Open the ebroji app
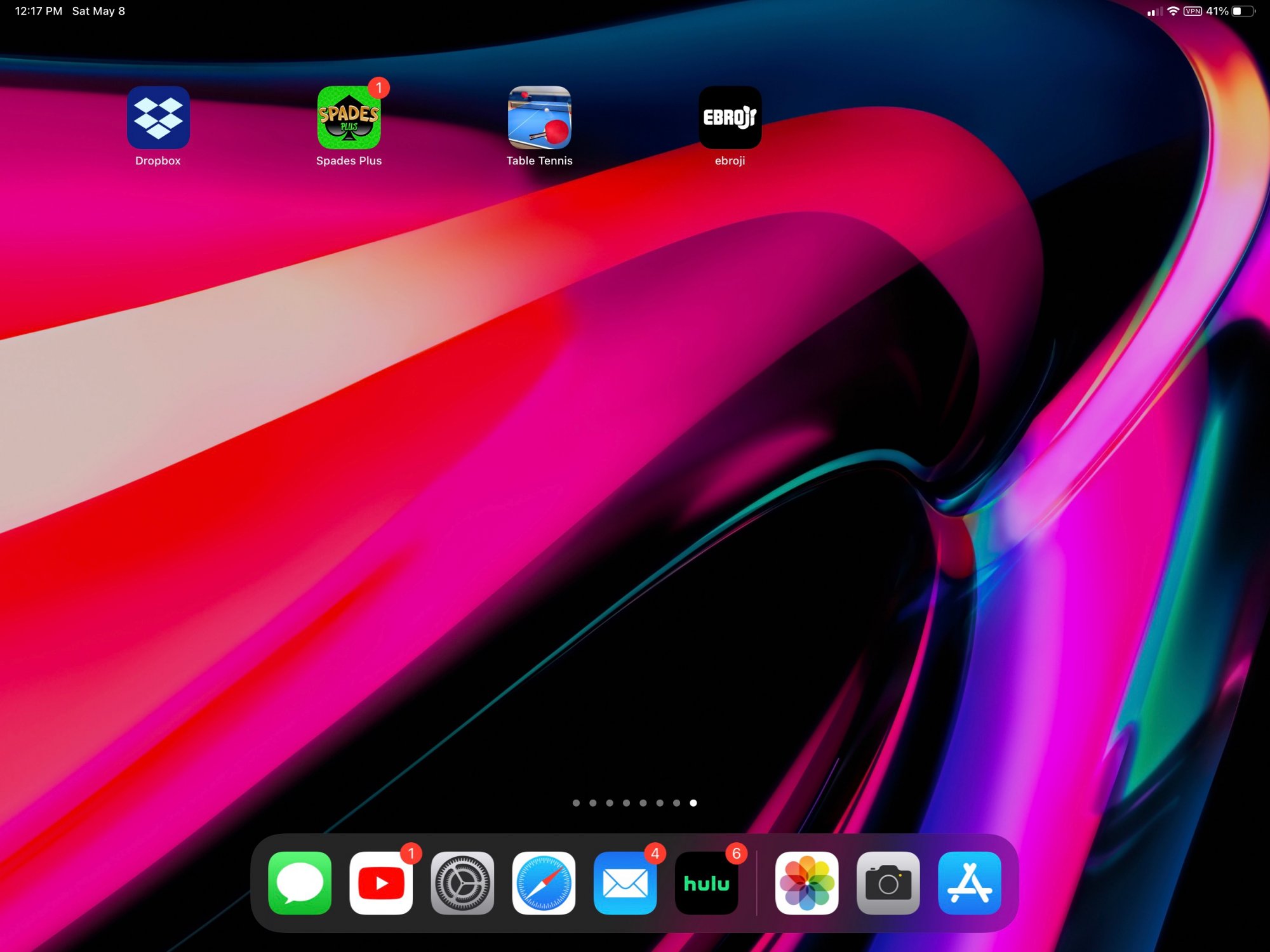Screen dimensions: 1270x952 [x=730, y=118]
